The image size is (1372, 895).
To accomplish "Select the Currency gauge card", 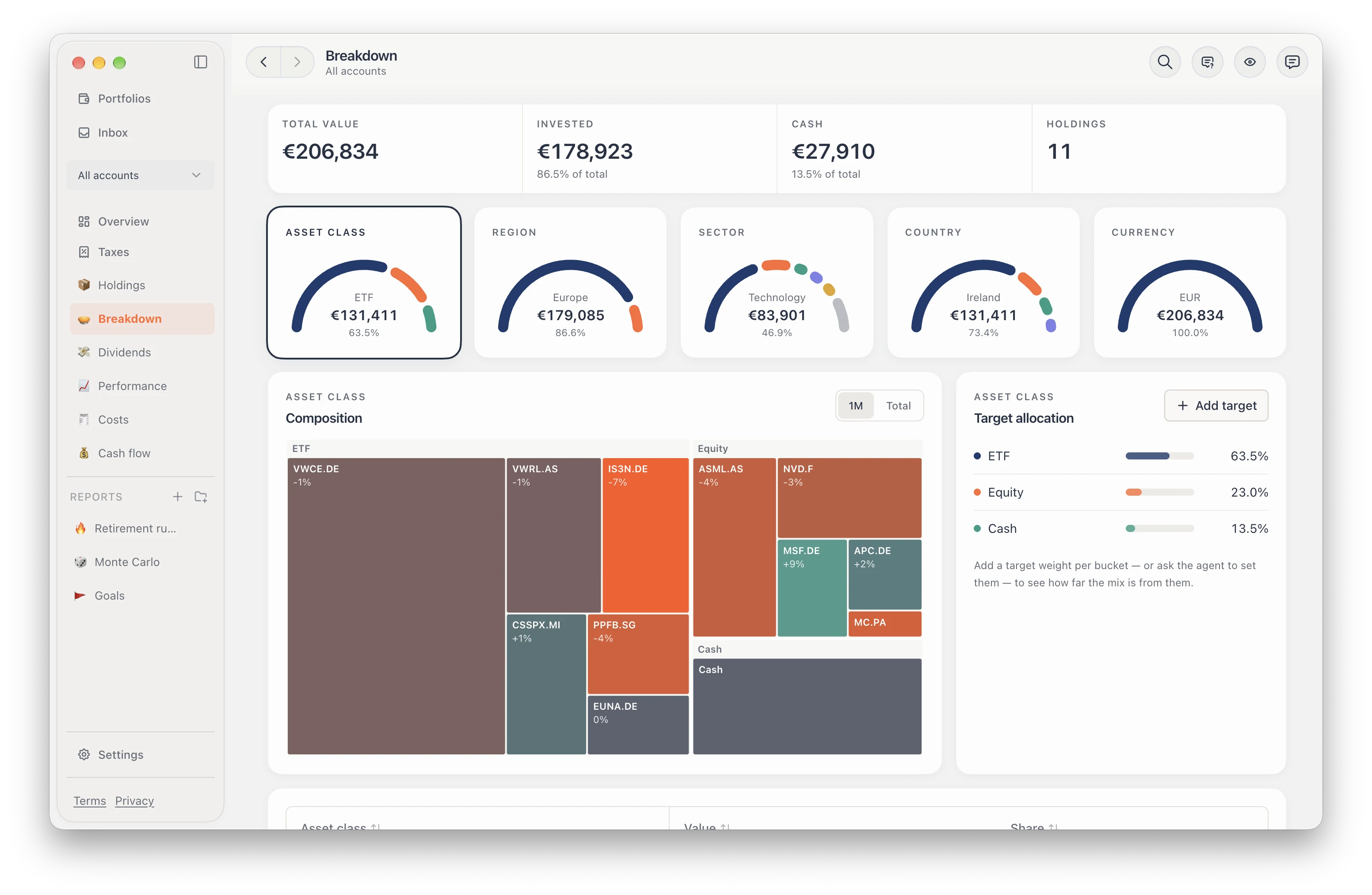I will click(1190, 283).
